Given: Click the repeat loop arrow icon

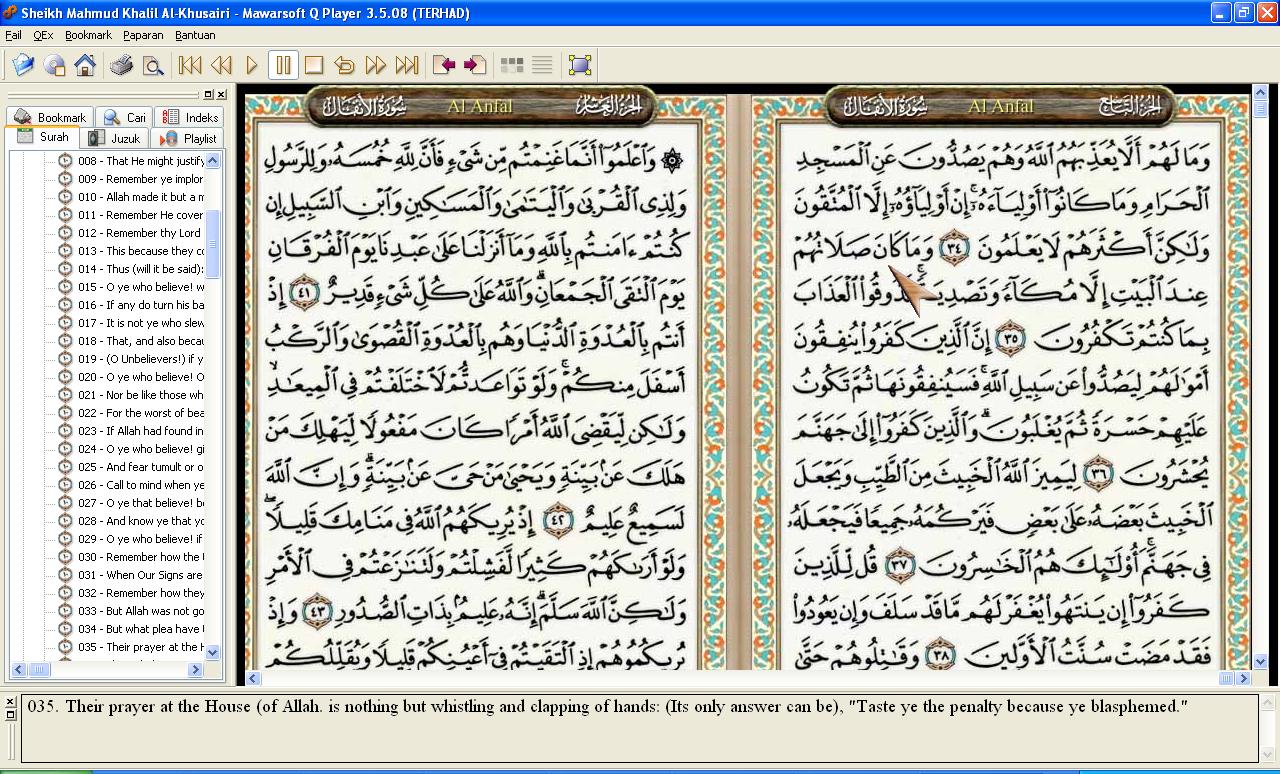Looking at the screenshot, I should pyautogui.click(x=344, y=66).
